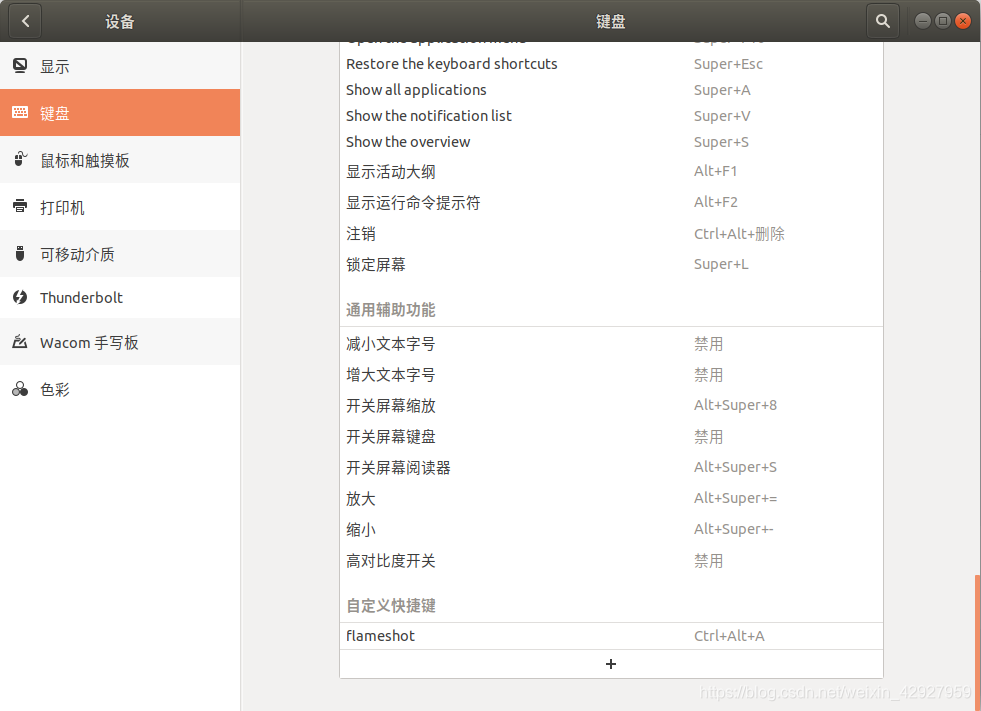Edit the Show the notification list shortcut
981x711 pixels.
611,116
